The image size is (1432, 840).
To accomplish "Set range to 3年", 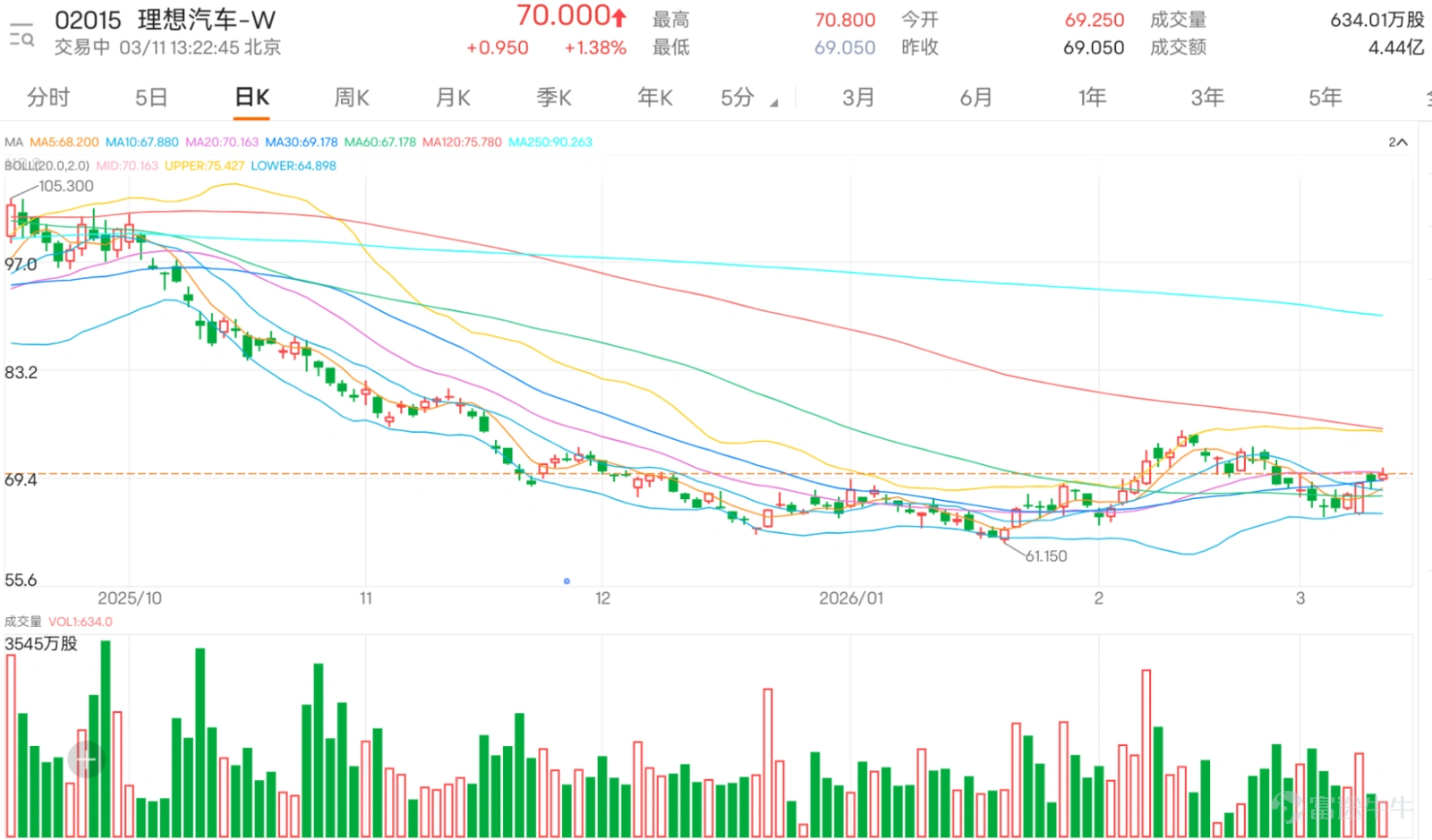I will (1207, 98).
